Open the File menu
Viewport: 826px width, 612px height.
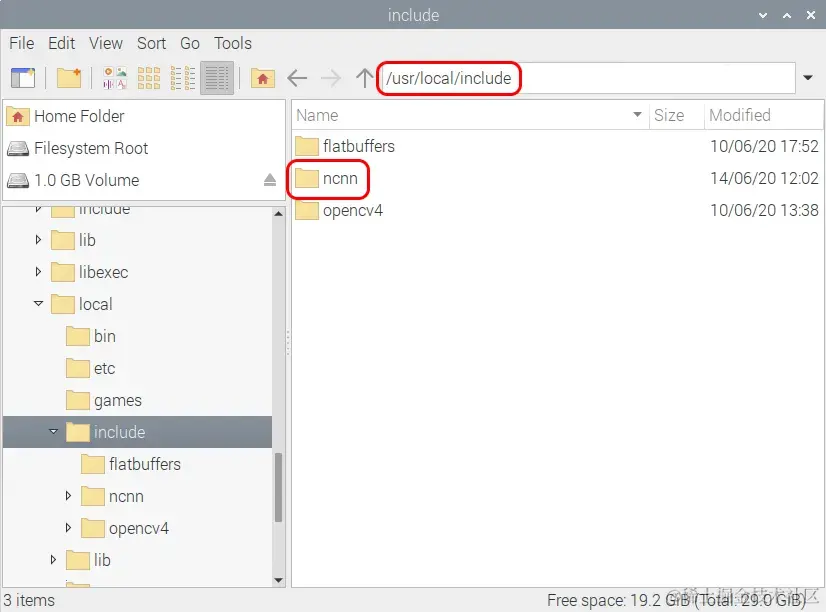[x=22, y=43]
